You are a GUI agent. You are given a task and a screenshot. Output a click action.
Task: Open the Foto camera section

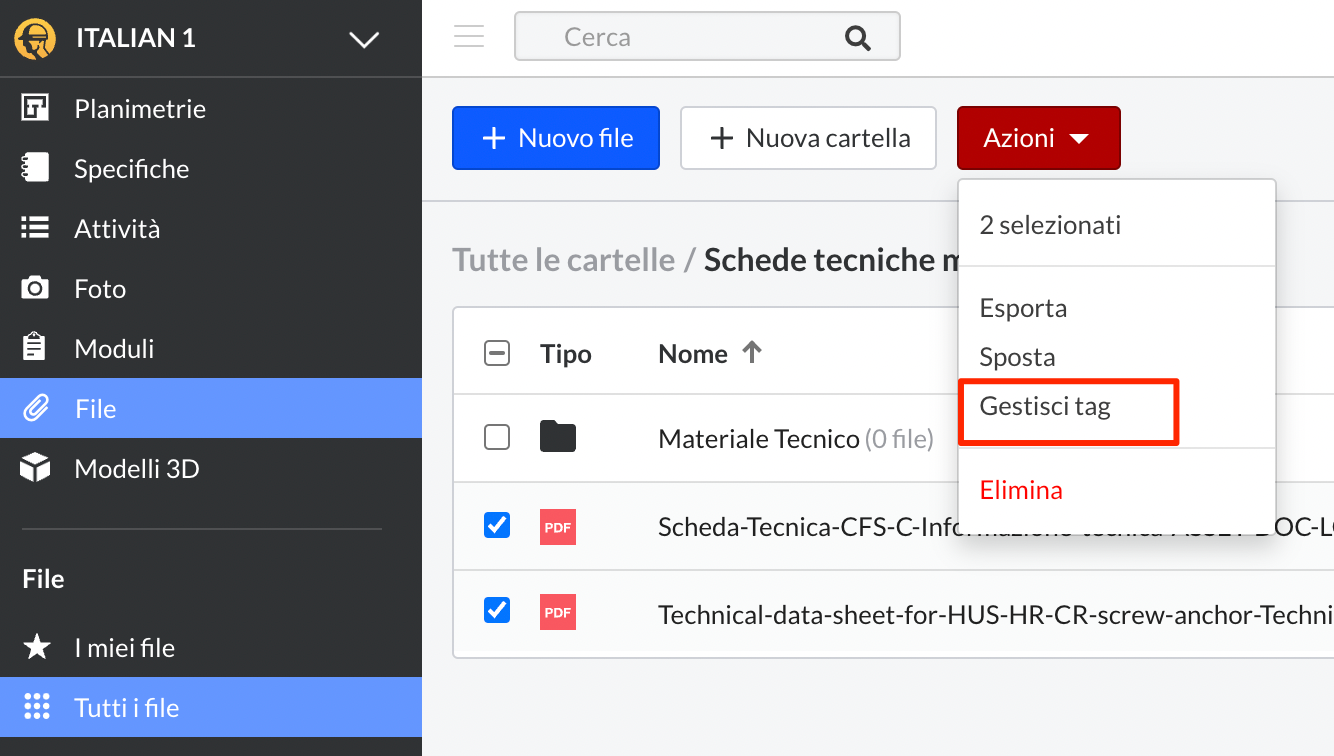pos(100,288)
